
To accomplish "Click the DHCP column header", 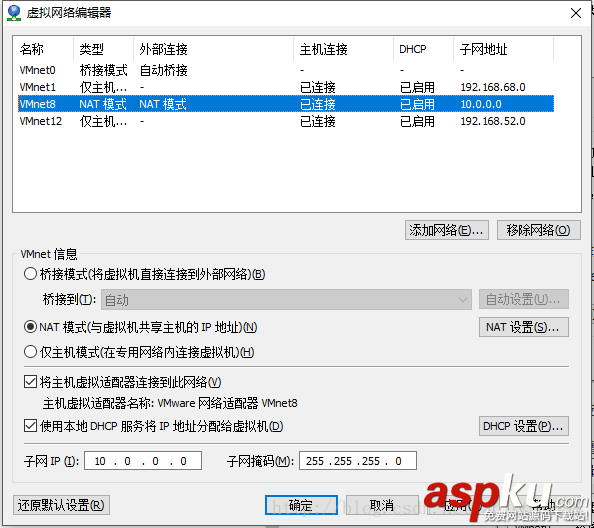I will pos(424,49).
